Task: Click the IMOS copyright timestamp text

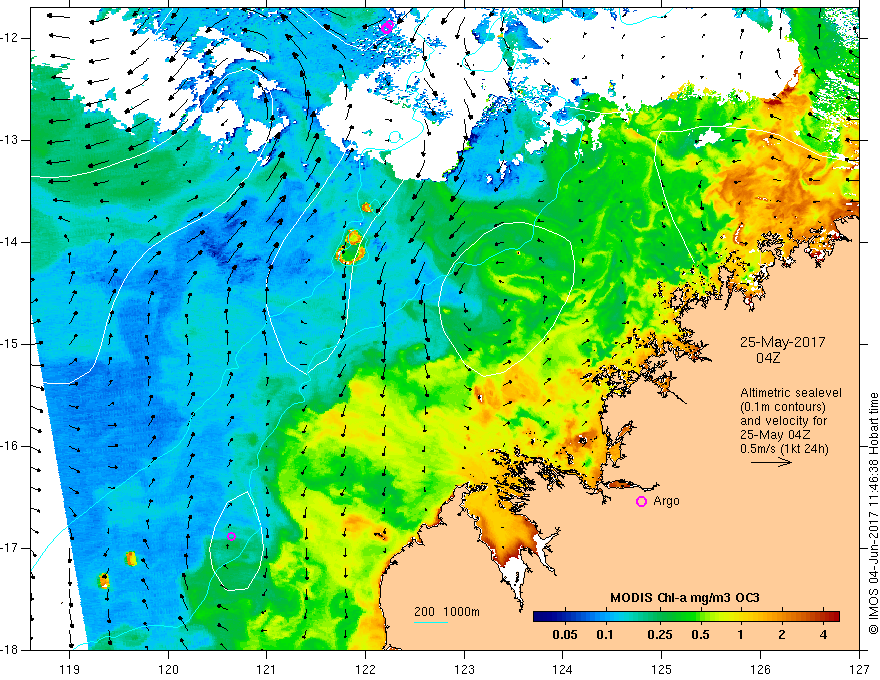Action: (x=873, y=513)
